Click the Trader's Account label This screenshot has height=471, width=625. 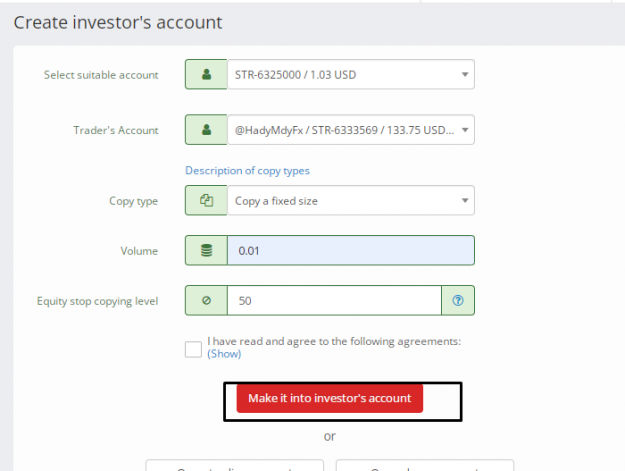click(116, 130)
